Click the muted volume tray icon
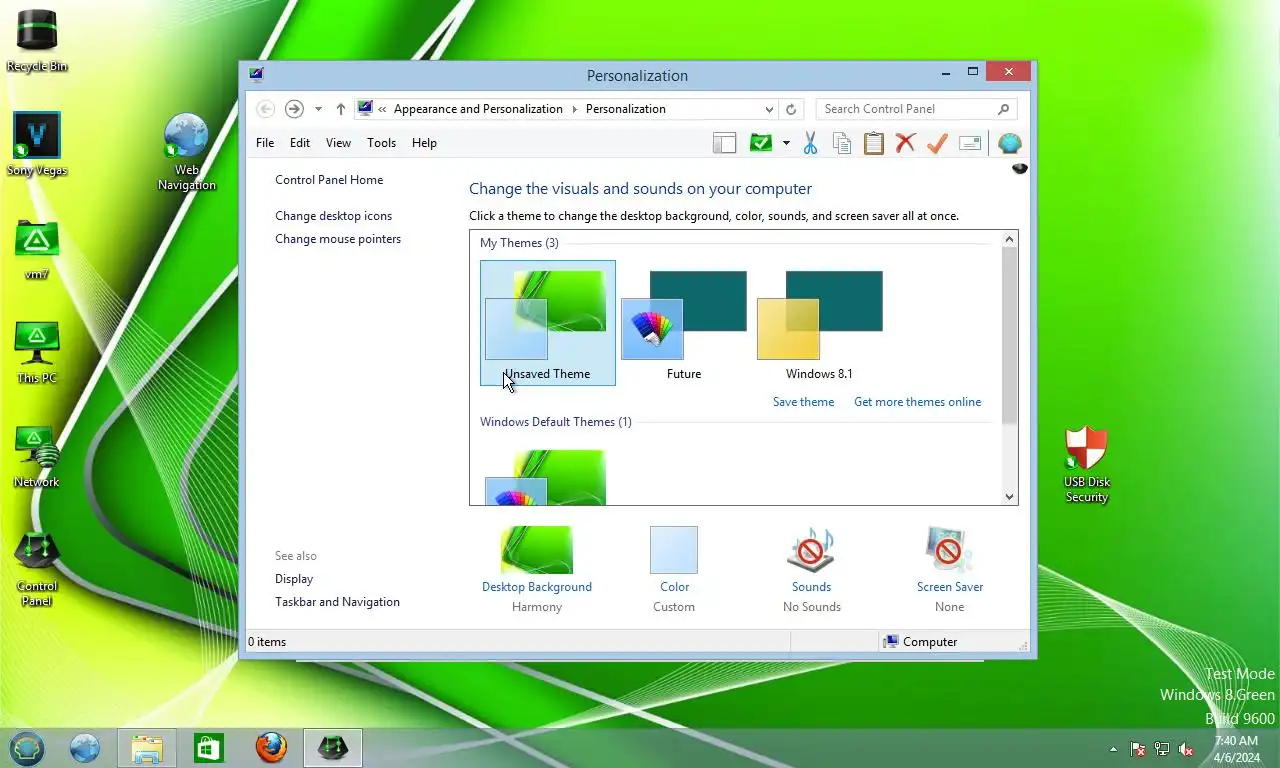Screen dimensions: 1280x768 pyautogui.click(x=1186, y=749)
